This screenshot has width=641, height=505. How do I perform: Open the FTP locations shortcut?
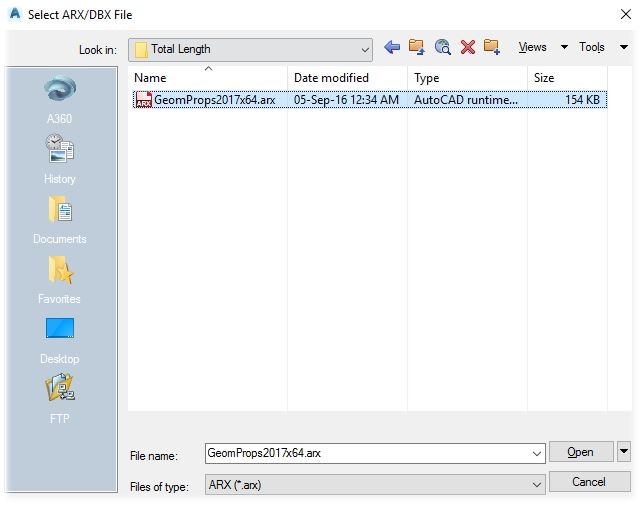coord(60,399)
